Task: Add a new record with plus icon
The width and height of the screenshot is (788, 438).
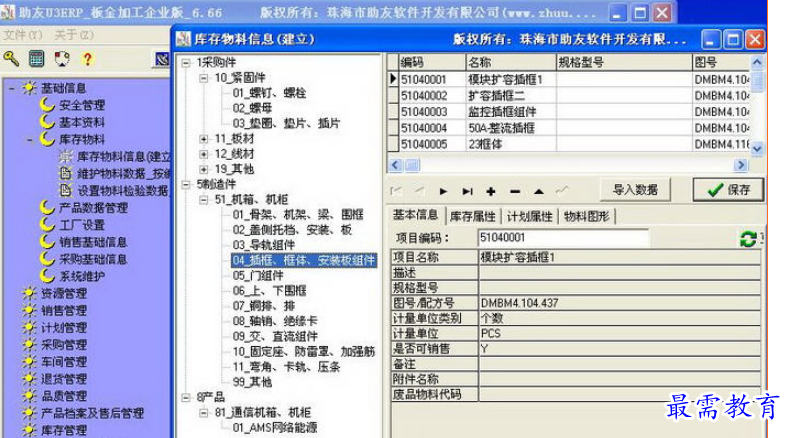Action: [x=491, y=191]
